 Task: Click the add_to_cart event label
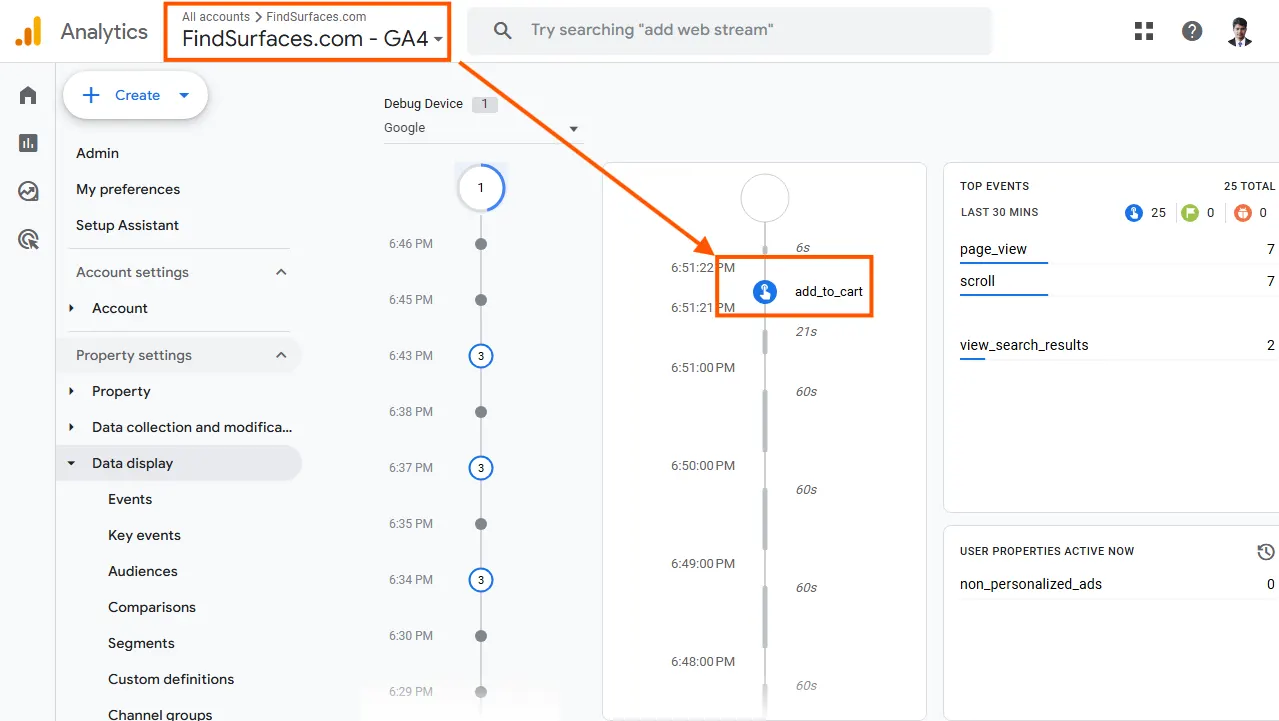pos(829,292)
